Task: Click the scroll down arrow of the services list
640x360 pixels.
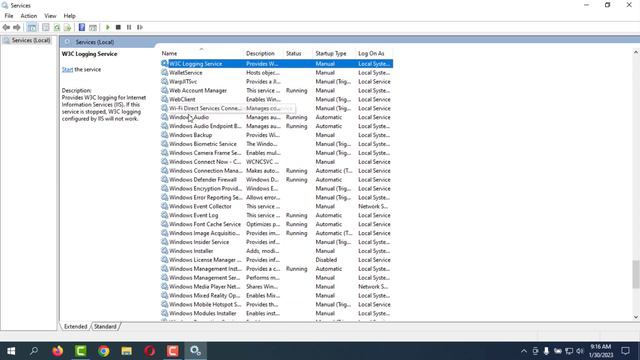Action: [x=636, y=317]
